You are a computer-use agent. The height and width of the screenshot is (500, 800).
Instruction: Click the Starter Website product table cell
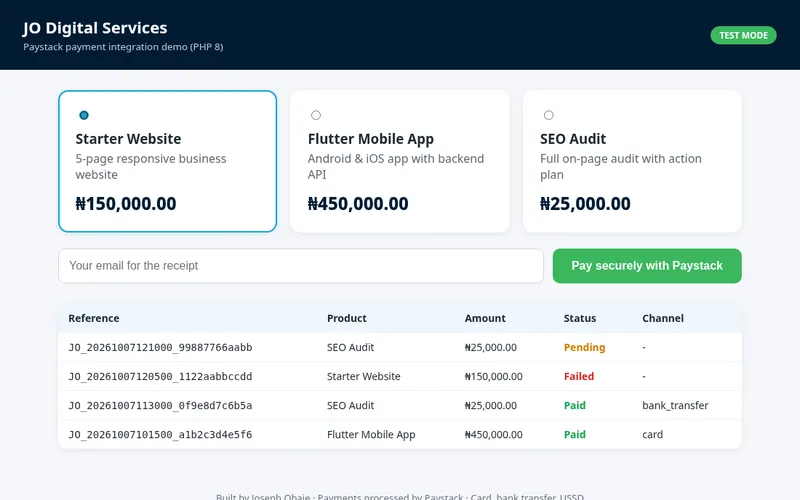point(363,377)
